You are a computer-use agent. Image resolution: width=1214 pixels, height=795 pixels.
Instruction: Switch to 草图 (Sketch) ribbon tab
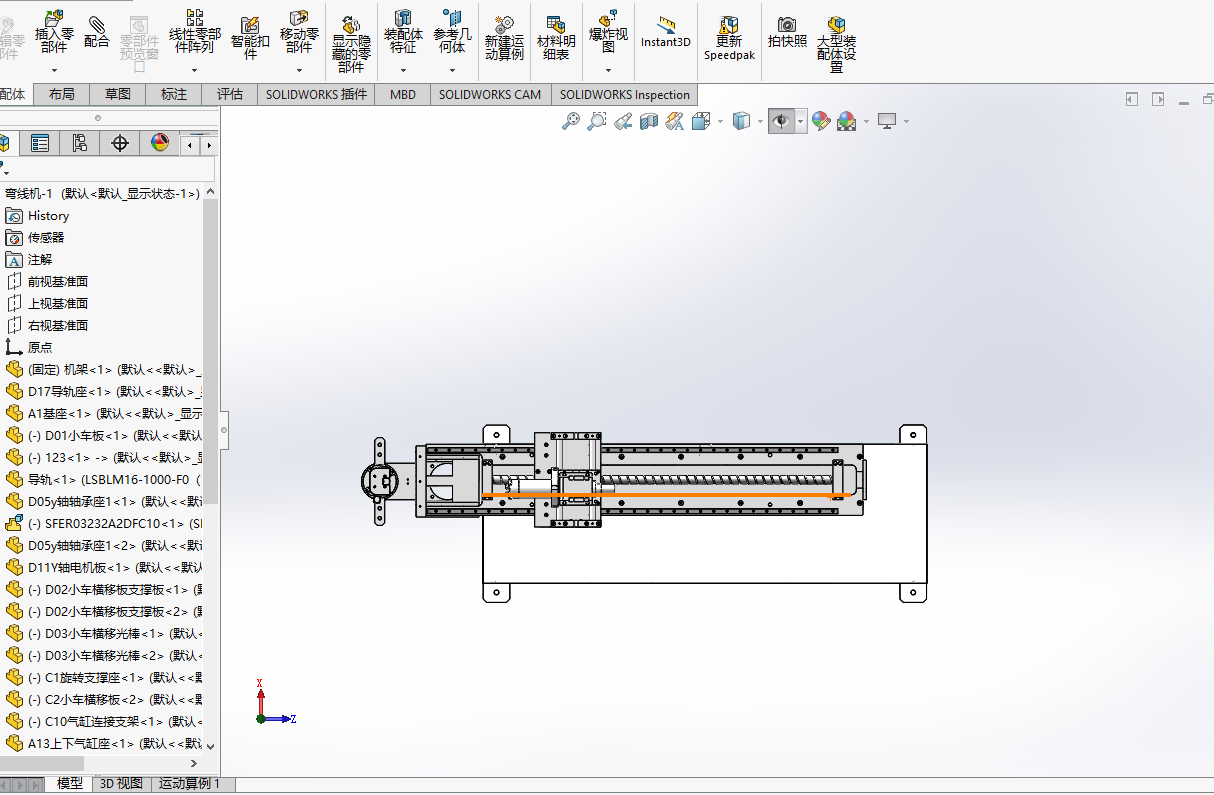click(x=117, y=94)
